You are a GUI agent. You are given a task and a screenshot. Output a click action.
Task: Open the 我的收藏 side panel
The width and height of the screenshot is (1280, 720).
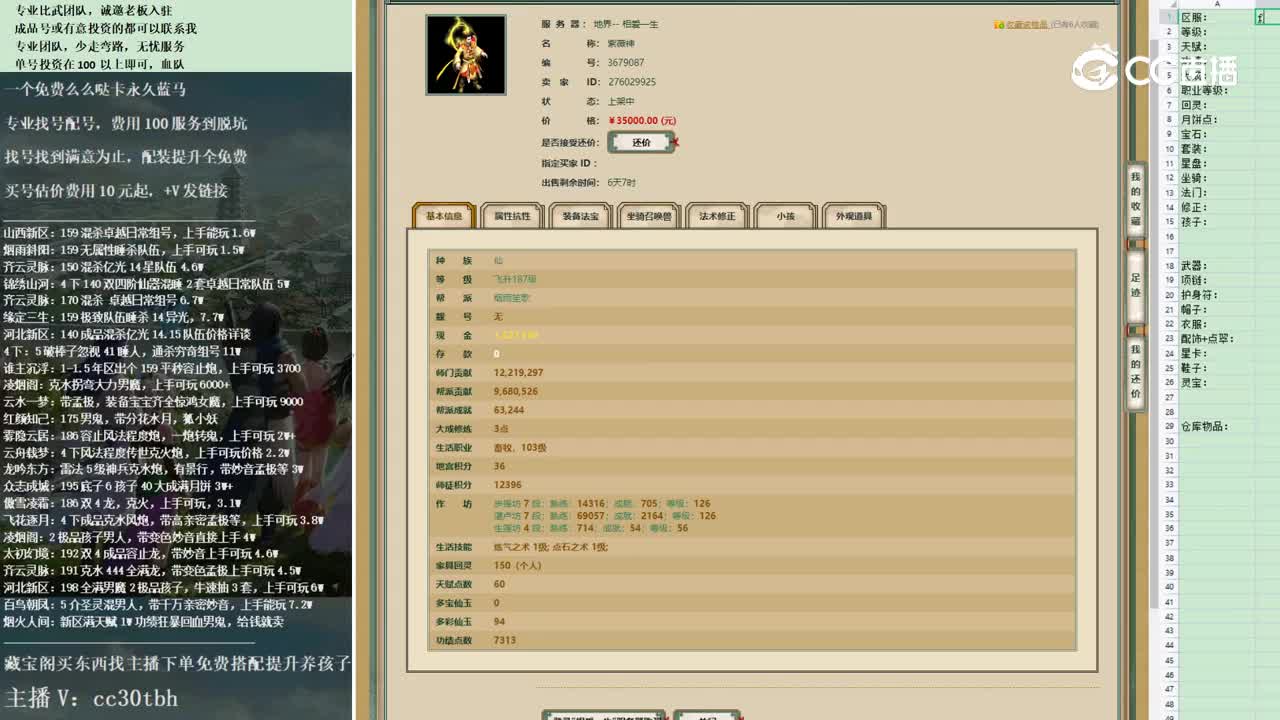tap(1135, 198)
